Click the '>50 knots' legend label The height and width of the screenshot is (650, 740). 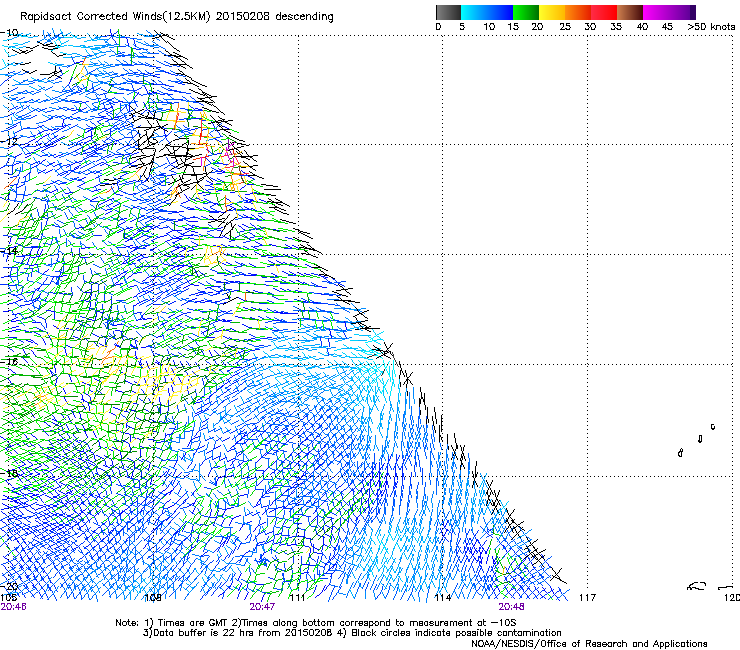coord(711,27)
